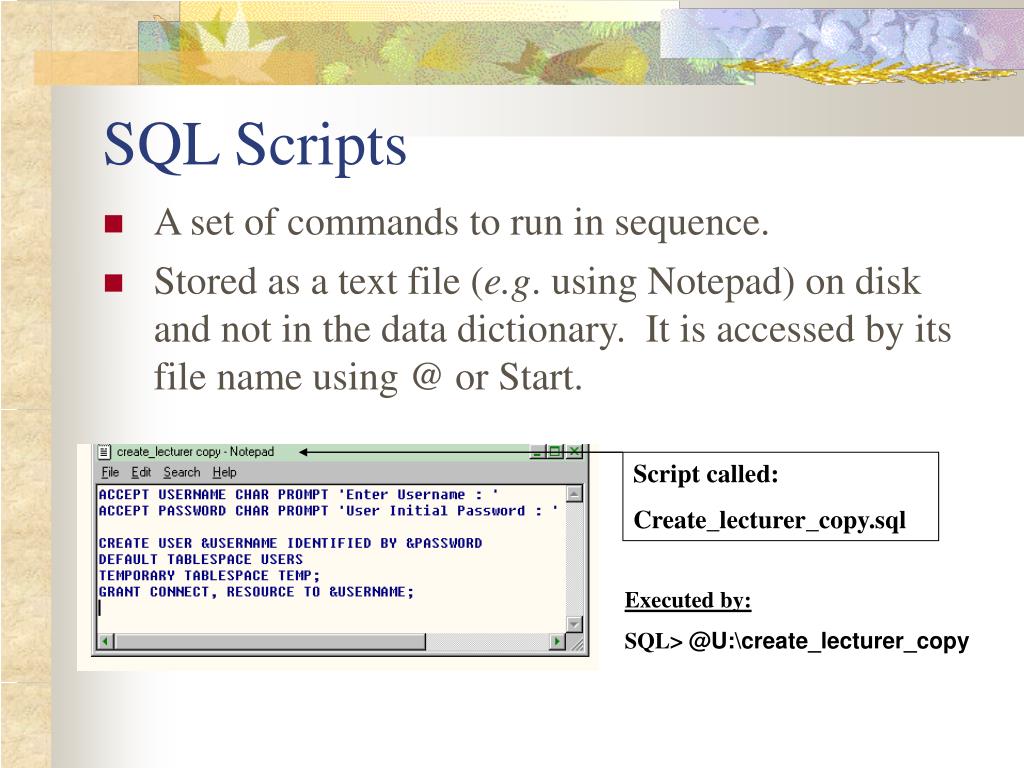The image size is (1024, 768).
Task: Click the 'DEFAULT TABLESPACE USERS' line
Action: [200, 560]
